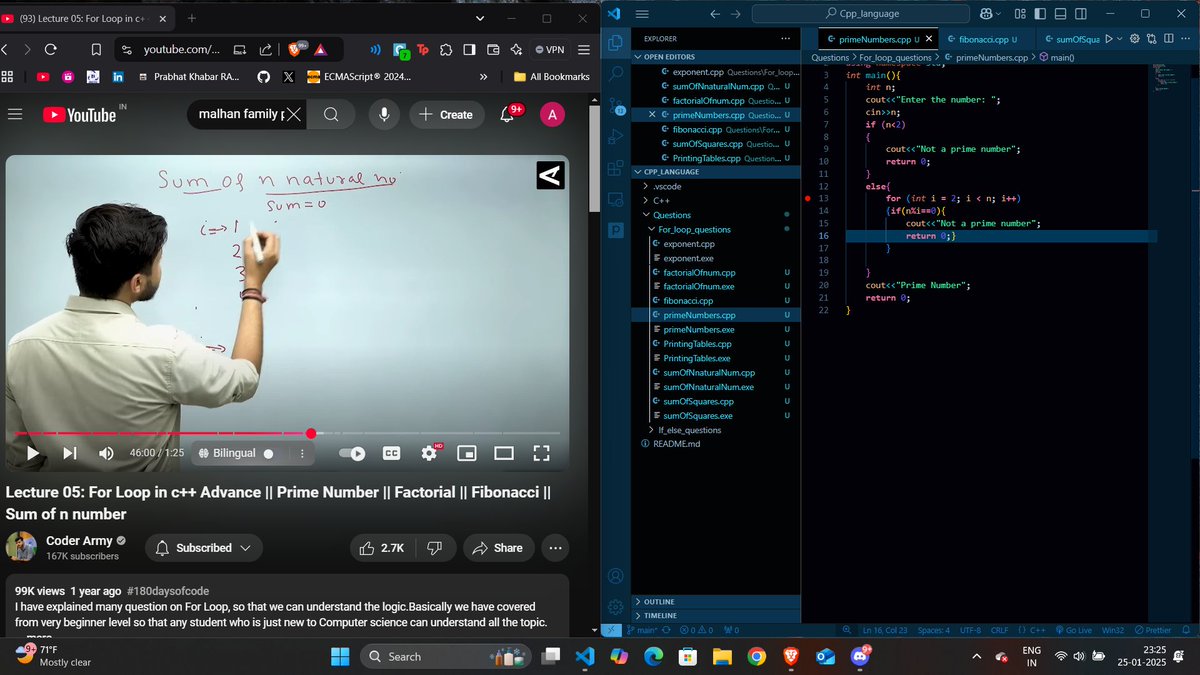1200x675 pixels.
Task: Open VS Code settings via the gear icon
Action: pos(615,606)
